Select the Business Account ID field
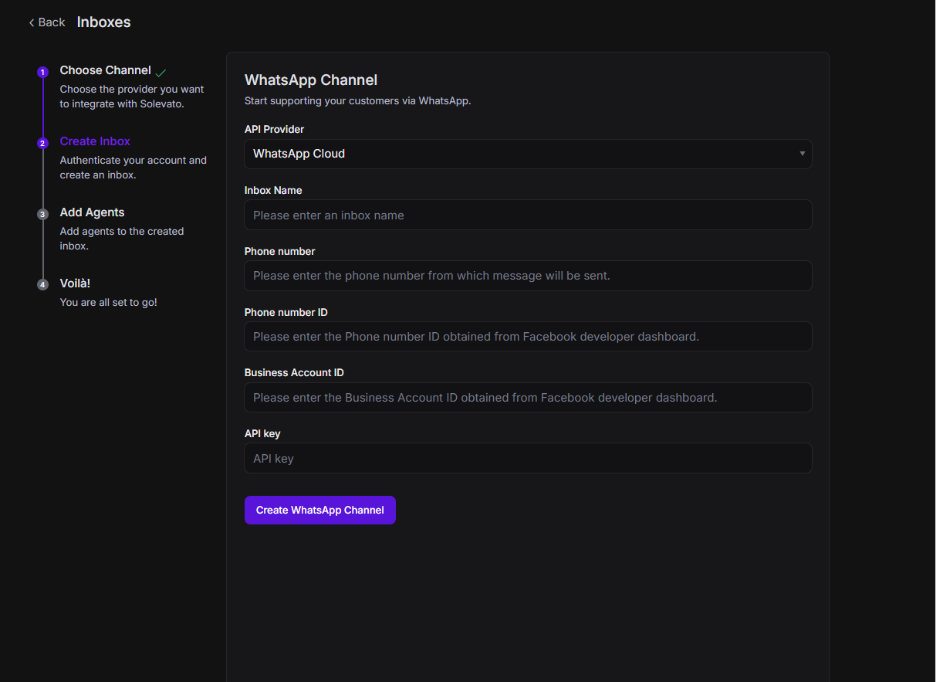936x682 pixels. pos(528,398)
